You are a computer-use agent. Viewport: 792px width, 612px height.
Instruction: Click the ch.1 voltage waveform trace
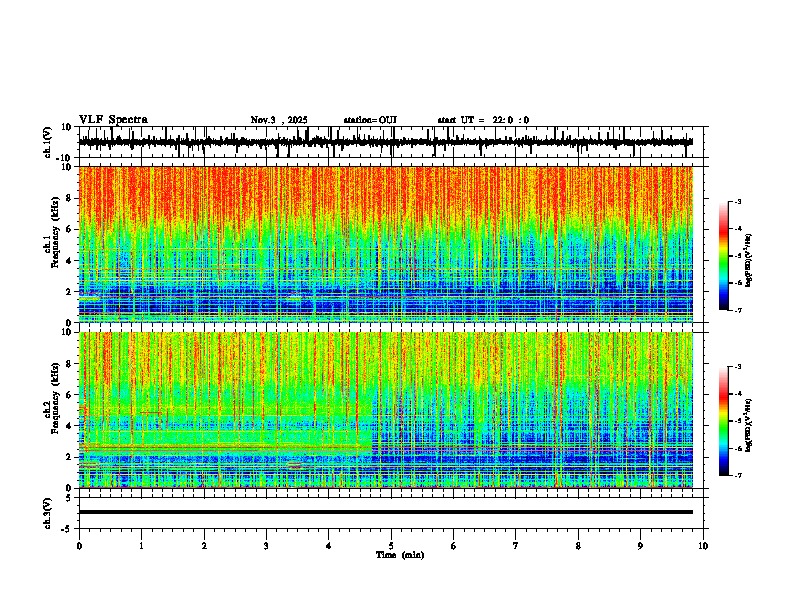[x=386, y=142]
